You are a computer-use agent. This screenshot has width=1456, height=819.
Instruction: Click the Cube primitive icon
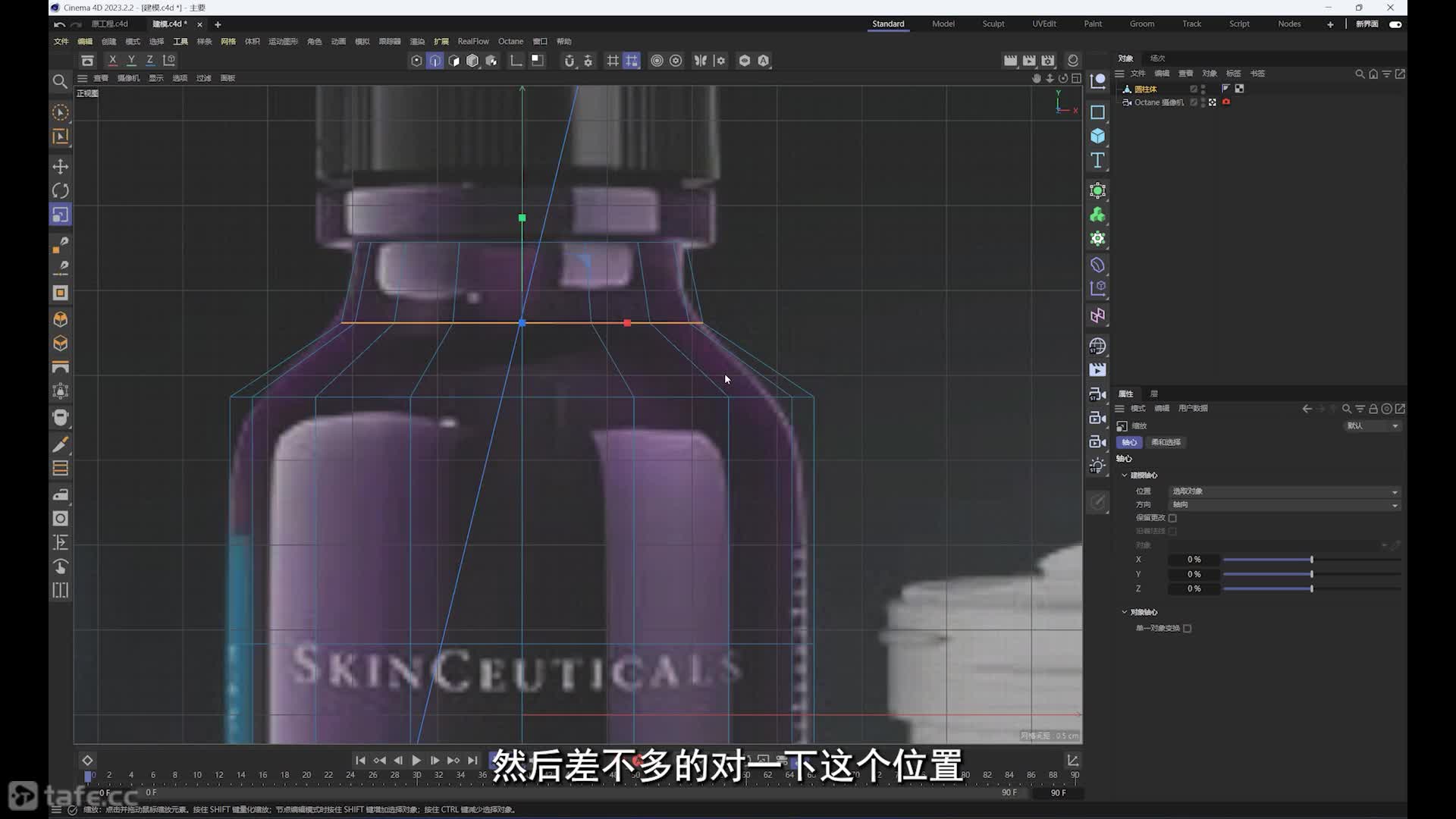tap(1097, 136)
